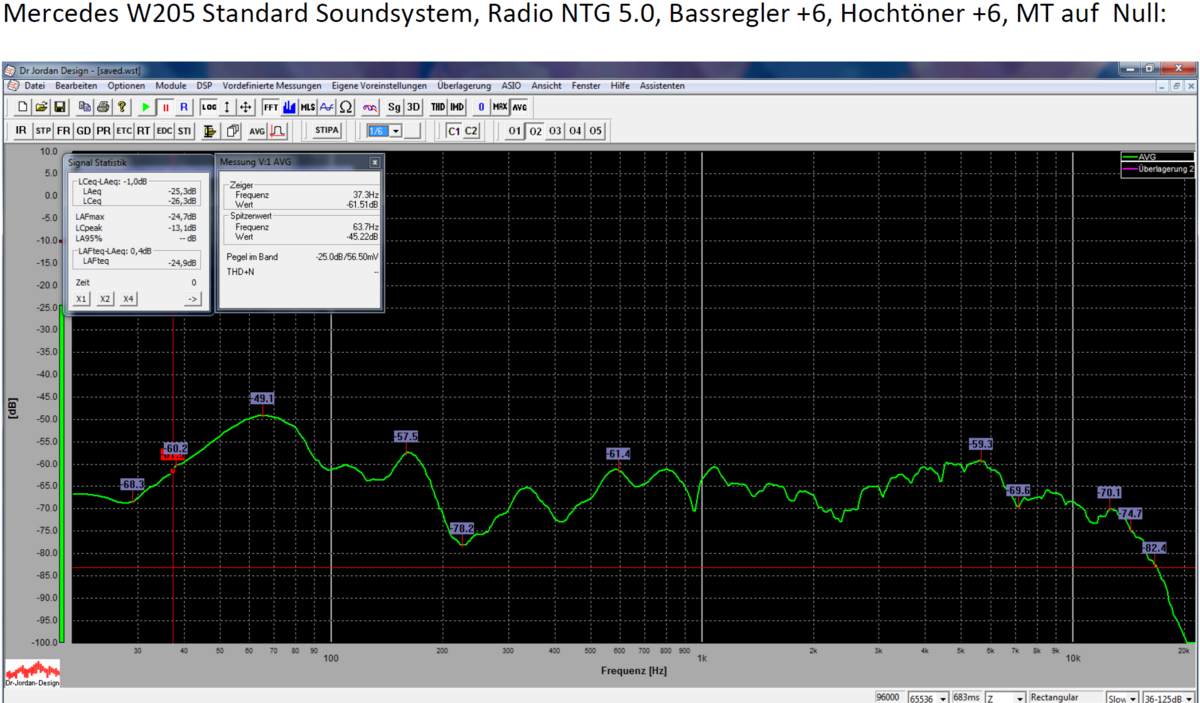The height and width of the screenshot is (703, 1200).
Task: Open the DSP menu
Action: [x=204, y=86]
